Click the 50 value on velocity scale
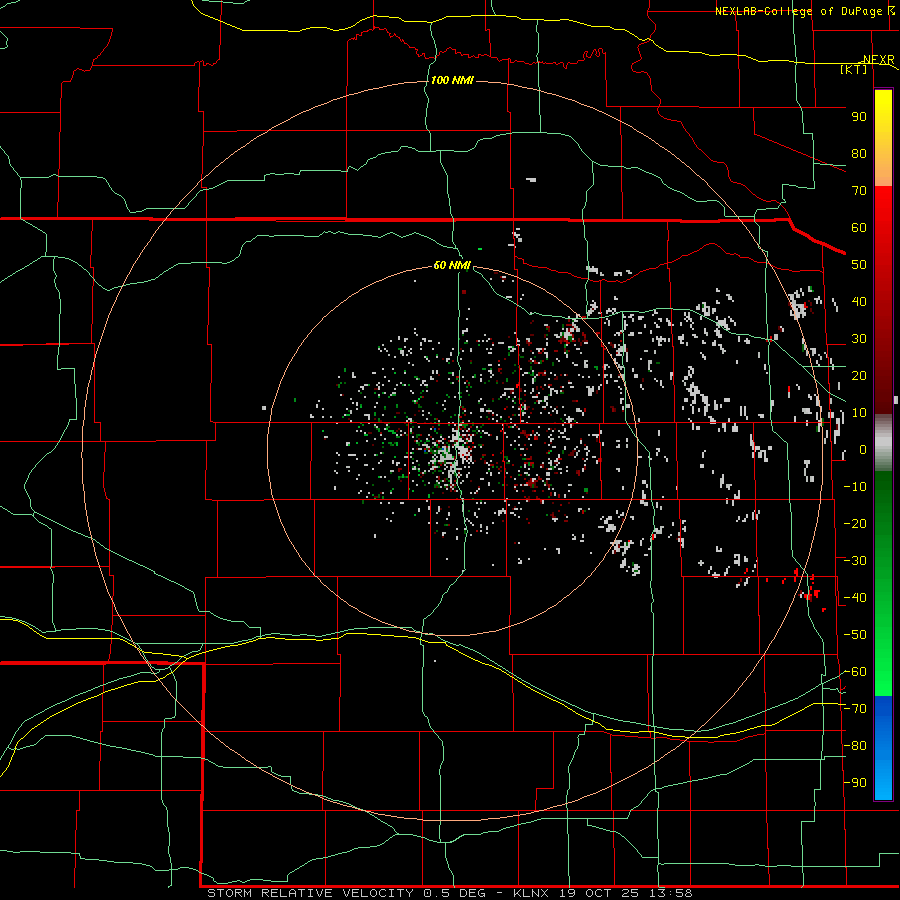The image size is (900, 900). pos(859,265)
